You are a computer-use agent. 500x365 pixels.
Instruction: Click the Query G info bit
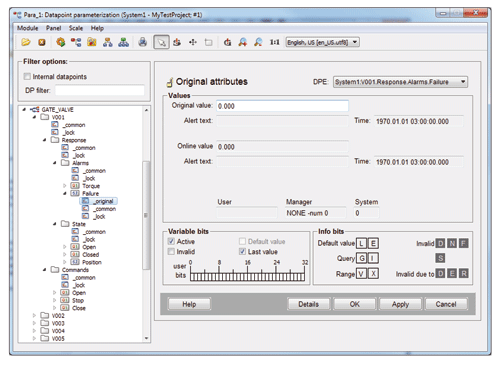(361, 258)
